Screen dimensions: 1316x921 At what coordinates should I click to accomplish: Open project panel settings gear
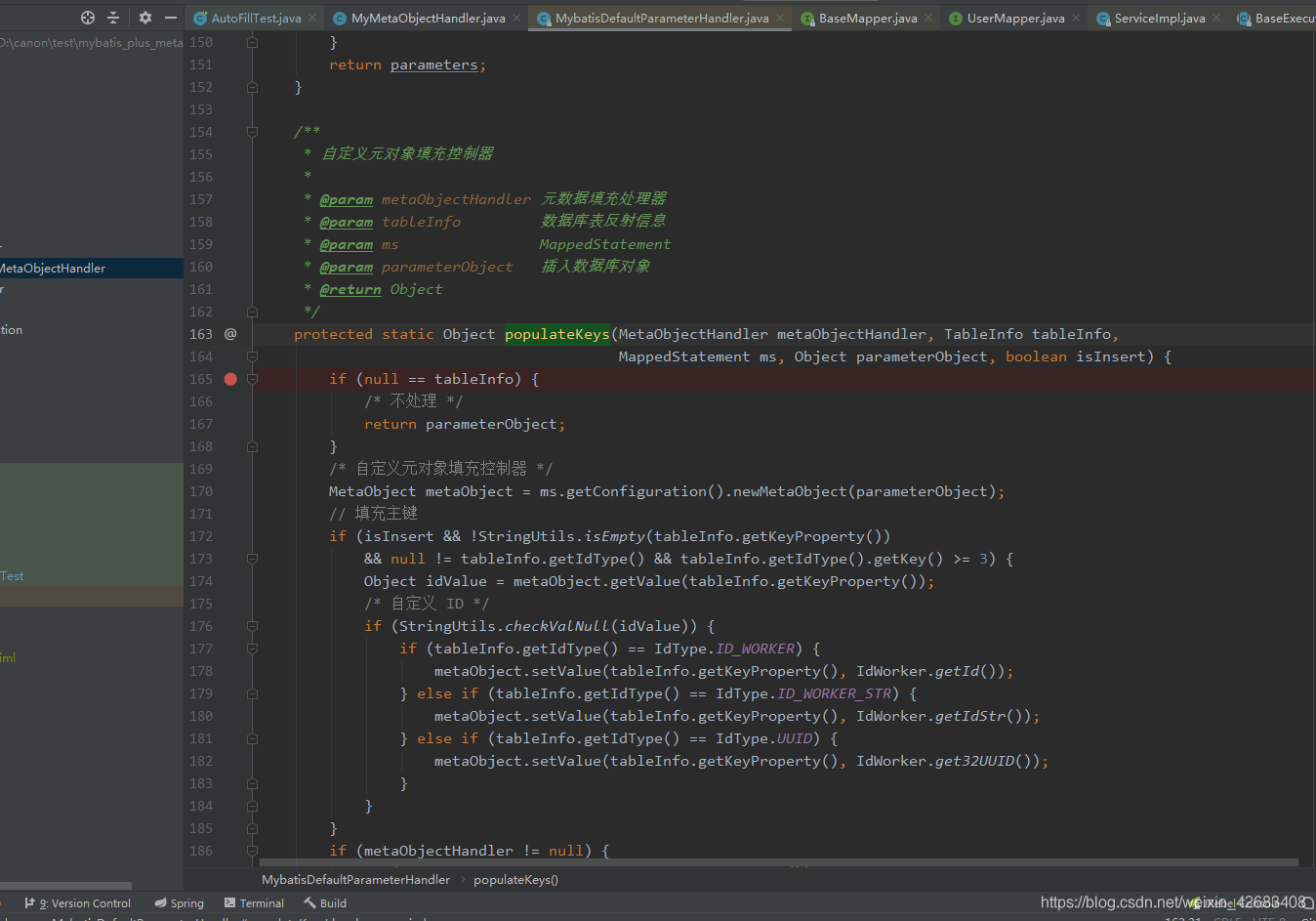(x=145, y=18)
